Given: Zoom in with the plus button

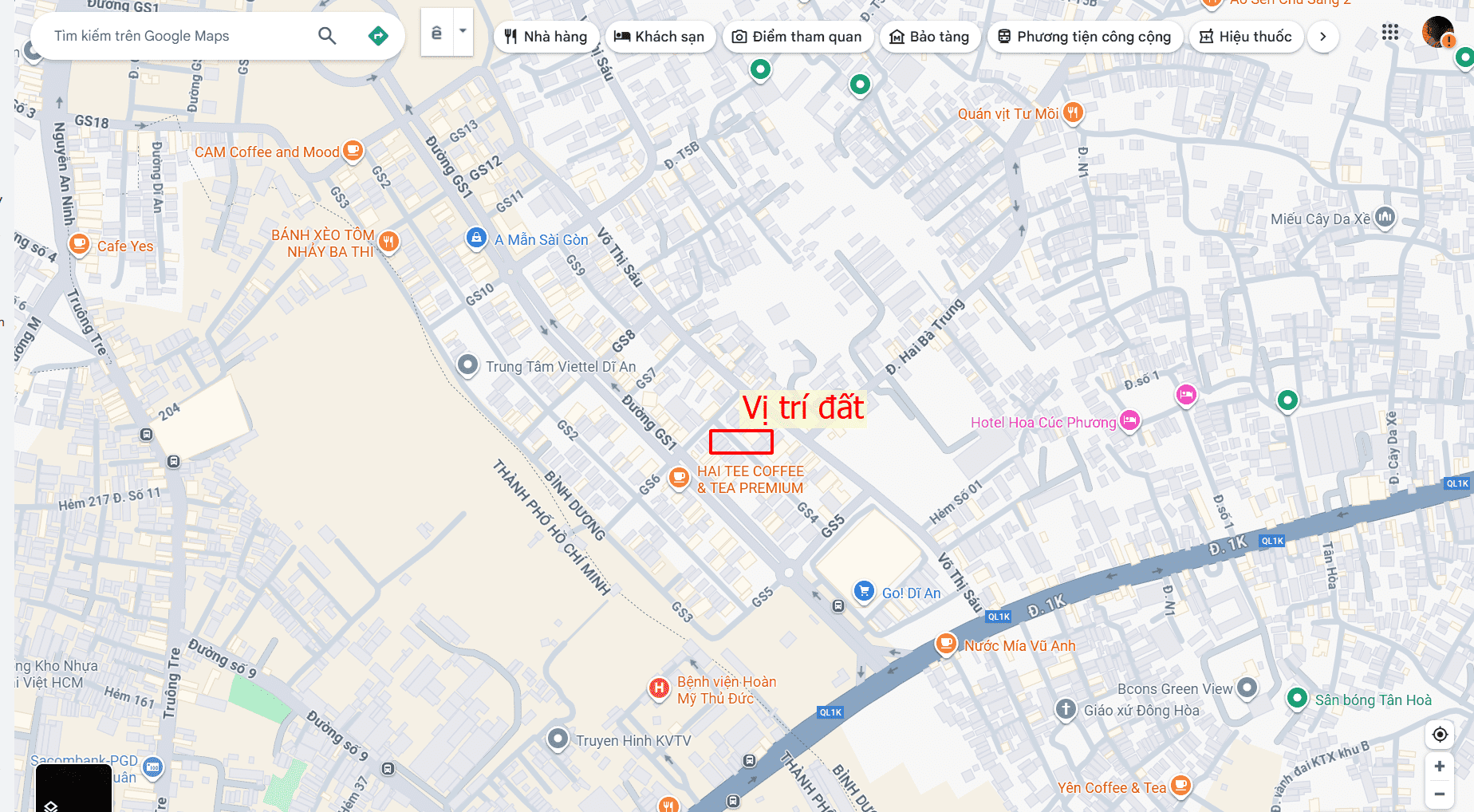Looking at the screenshot, I should pyautogui.click(x=1440, y=767).
